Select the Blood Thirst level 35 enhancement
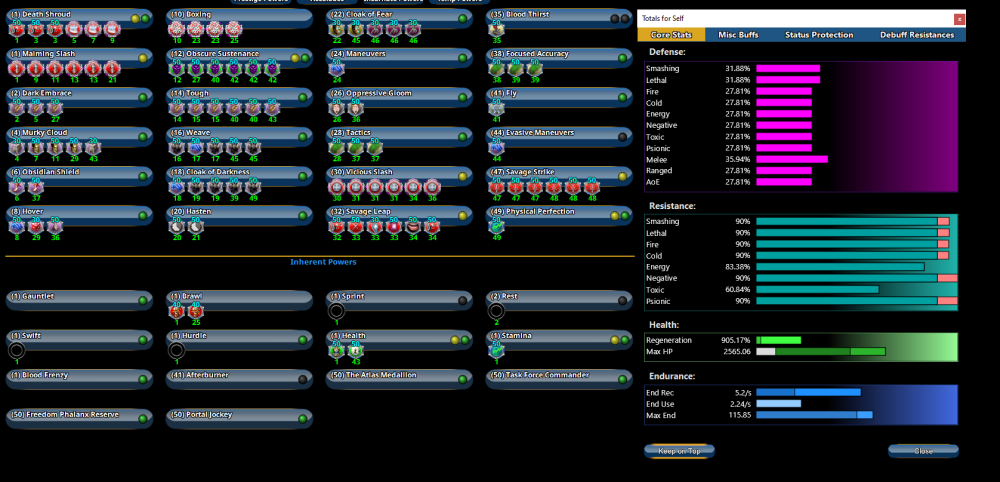Screen dimensions: 1000x482 tap(497, 30)
